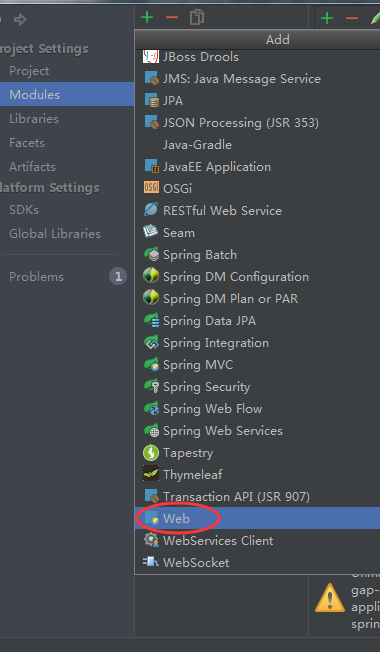
Task: Click the right panel green plus icon
Action: pos(327,18)
